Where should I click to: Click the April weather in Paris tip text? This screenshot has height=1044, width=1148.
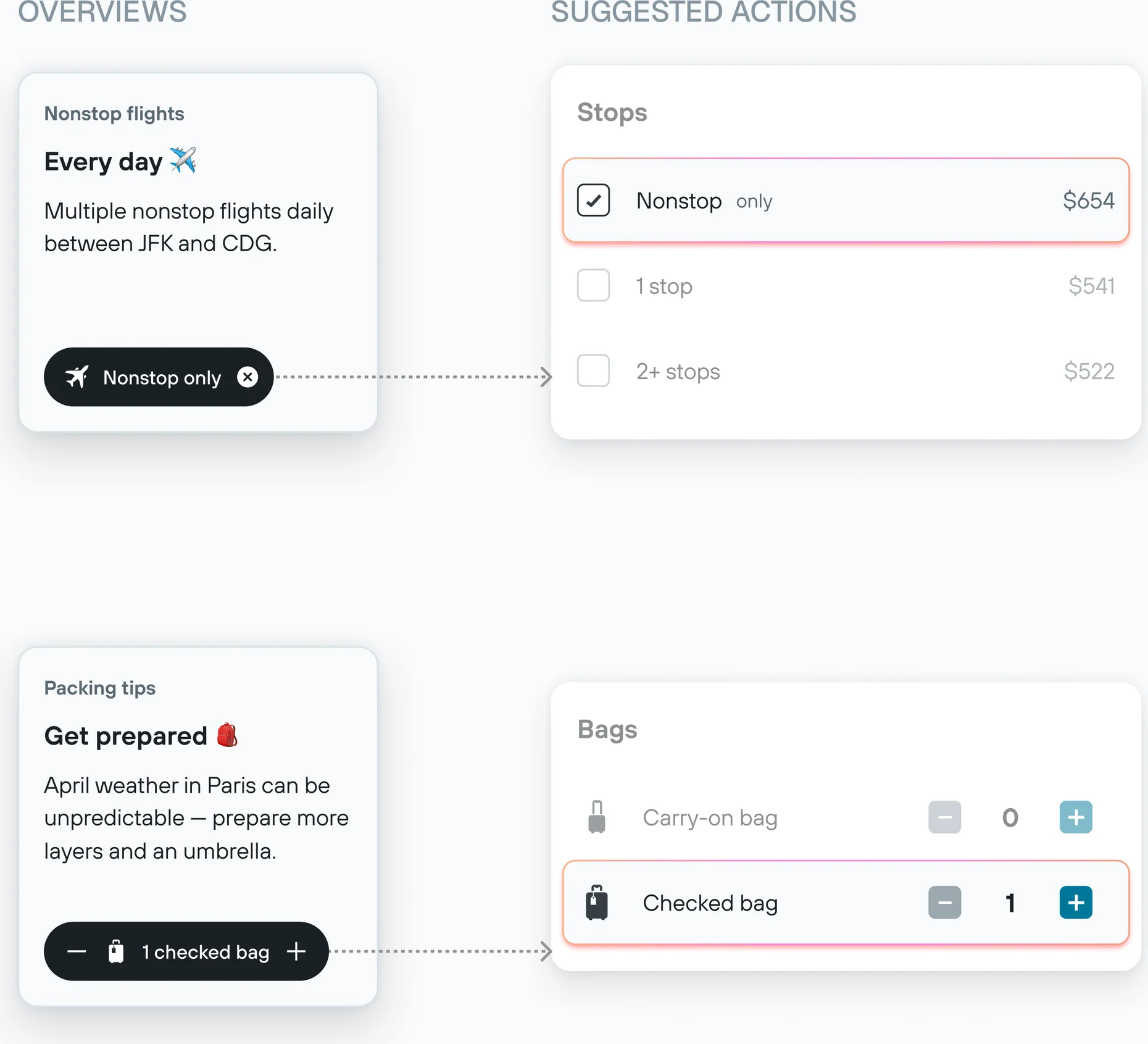point(196,818)
